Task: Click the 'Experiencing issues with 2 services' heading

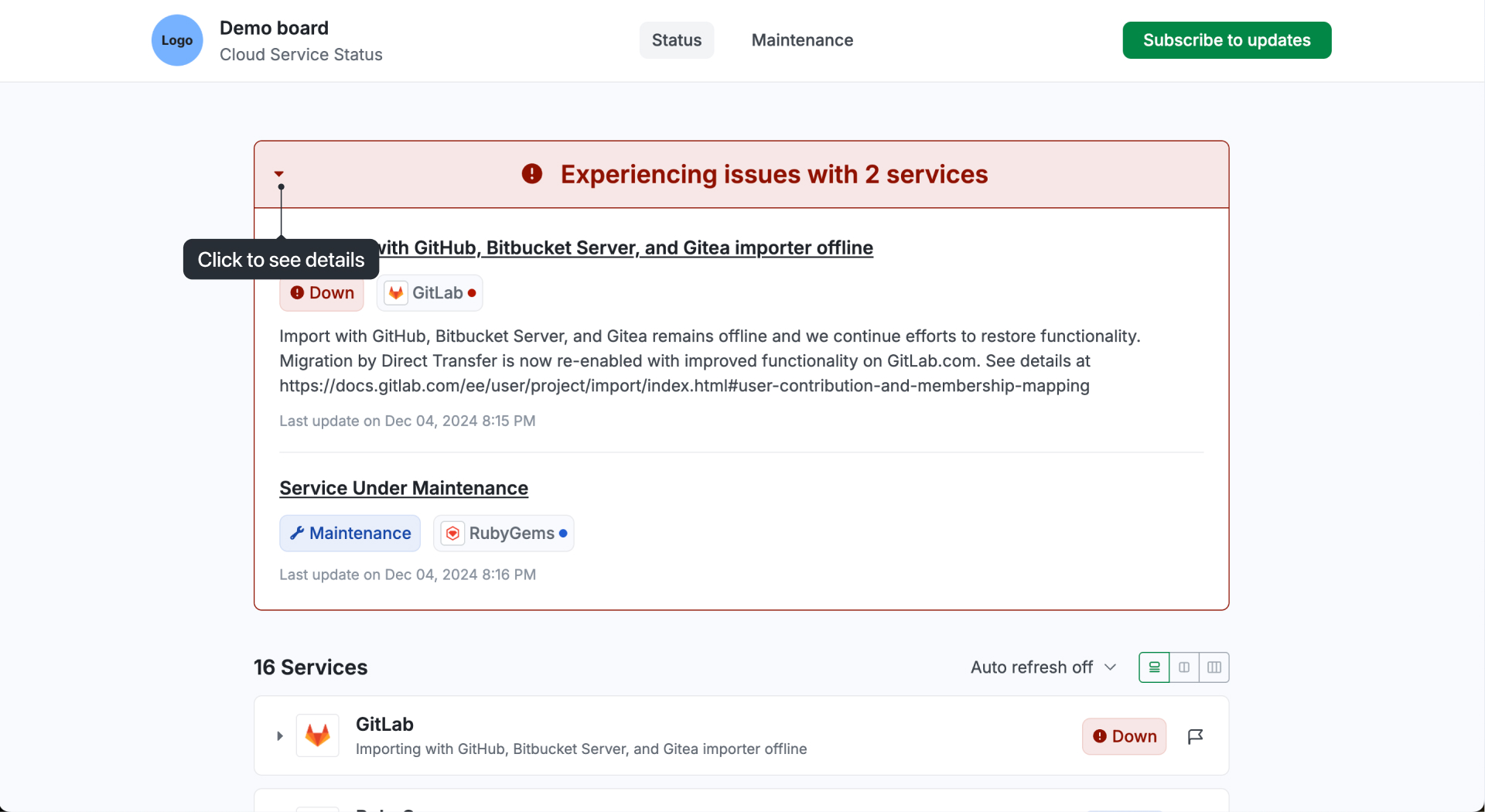Action: 774,174
